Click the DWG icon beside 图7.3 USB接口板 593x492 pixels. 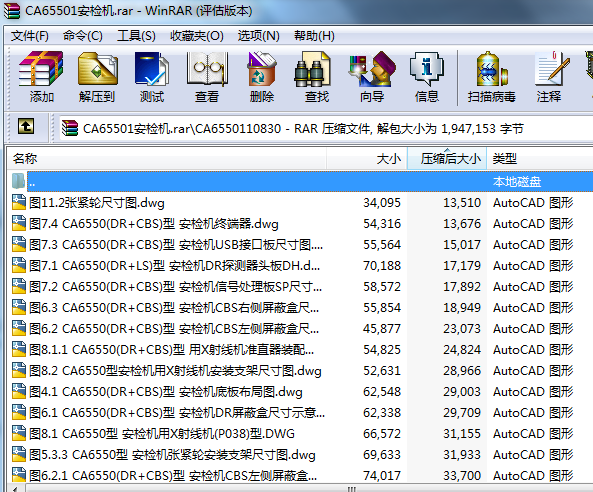19,244
